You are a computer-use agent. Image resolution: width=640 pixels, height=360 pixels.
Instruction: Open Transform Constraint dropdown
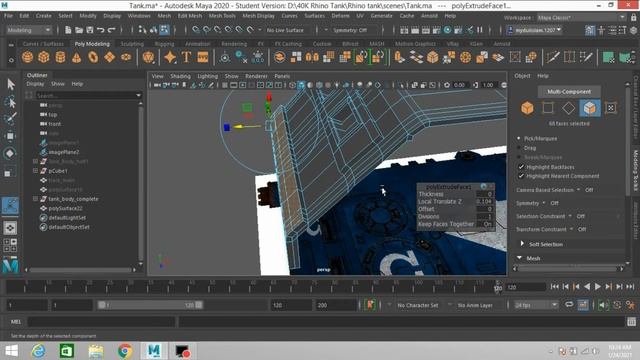(571, 229)
